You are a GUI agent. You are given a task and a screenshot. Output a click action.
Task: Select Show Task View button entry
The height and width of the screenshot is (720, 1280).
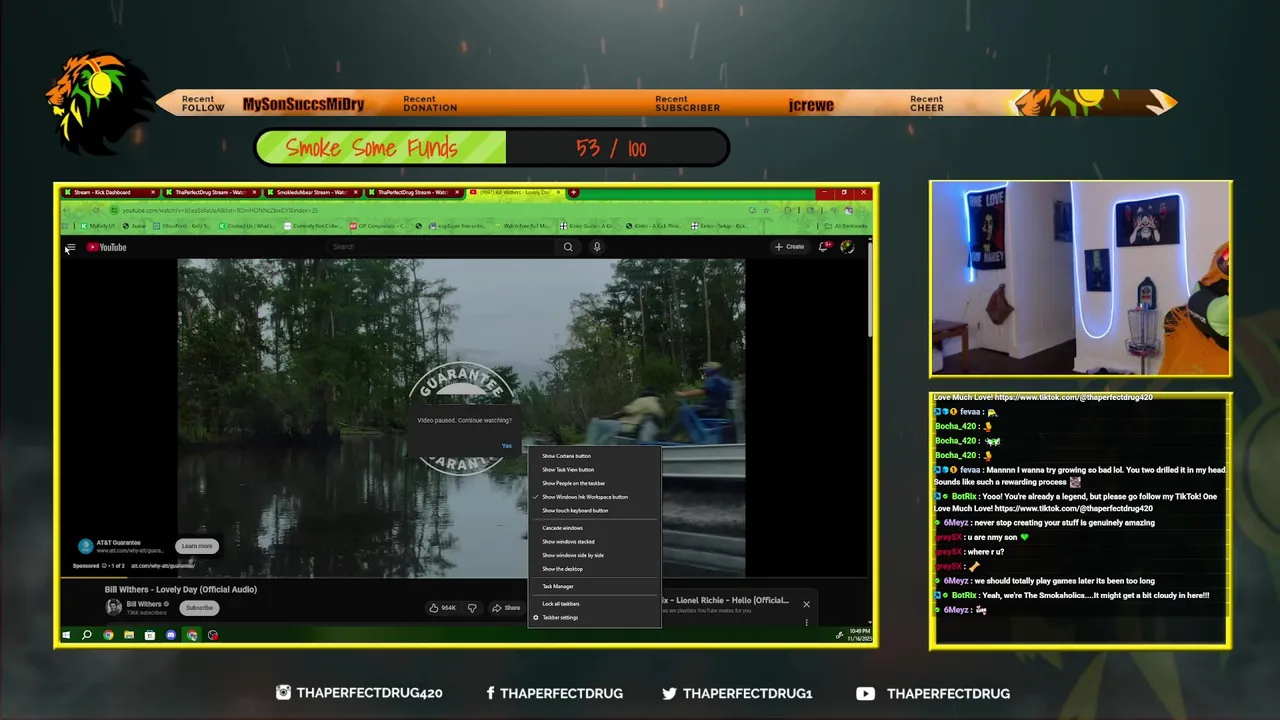tap(594, 470)
